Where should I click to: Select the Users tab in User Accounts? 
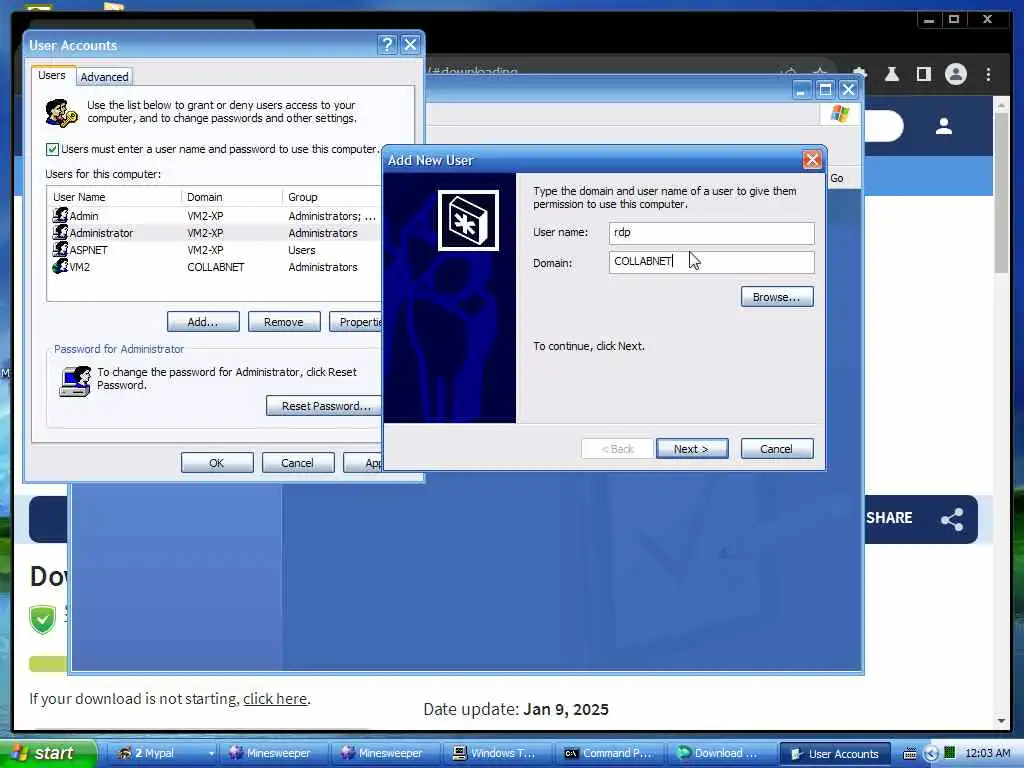[x=52, y=75]
